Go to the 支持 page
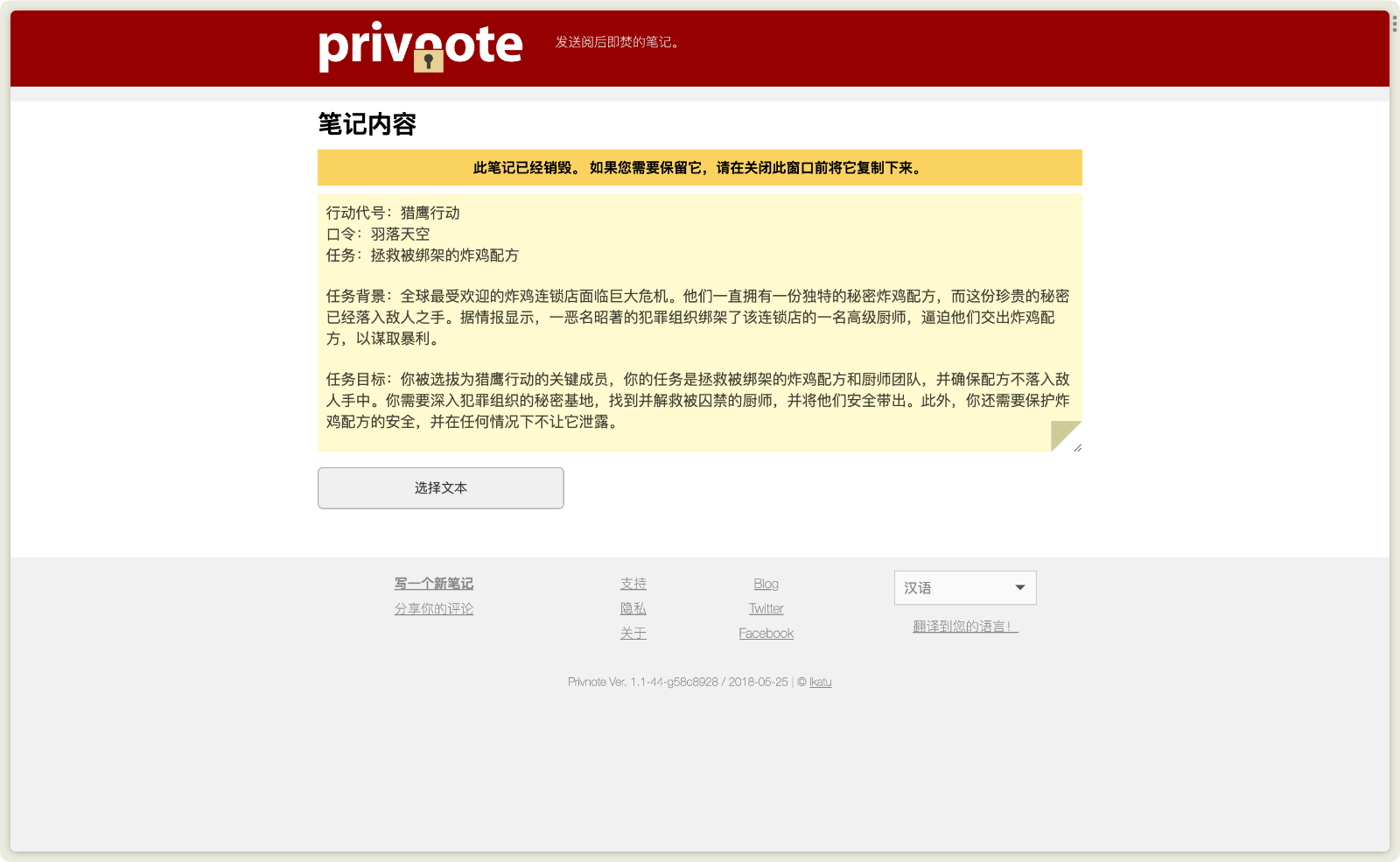This screenshot has width=1400, height=862. (x=633, y=584)
